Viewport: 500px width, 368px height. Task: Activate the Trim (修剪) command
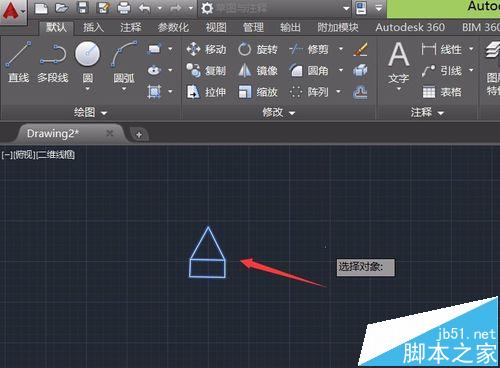[x=309, y=49]
